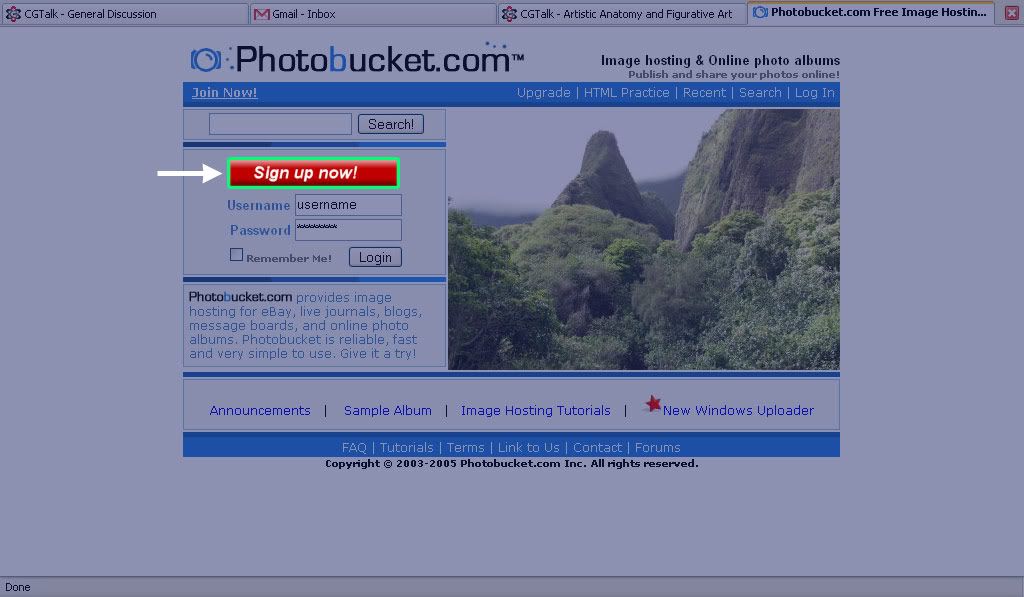Open Search from the top navigation bar

tap(760, 93)
